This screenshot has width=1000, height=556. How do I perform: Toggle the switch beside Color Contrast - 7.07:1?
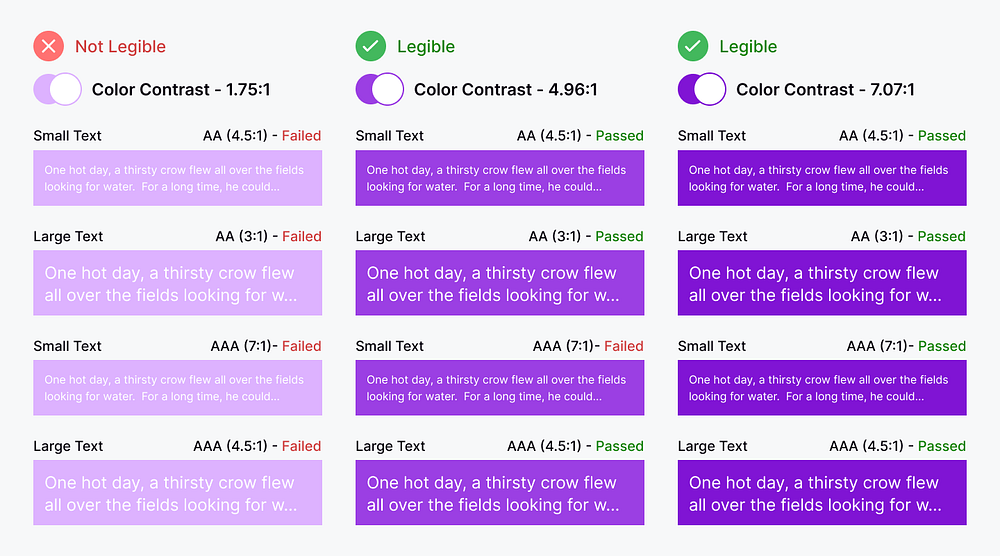coord(701,89)
